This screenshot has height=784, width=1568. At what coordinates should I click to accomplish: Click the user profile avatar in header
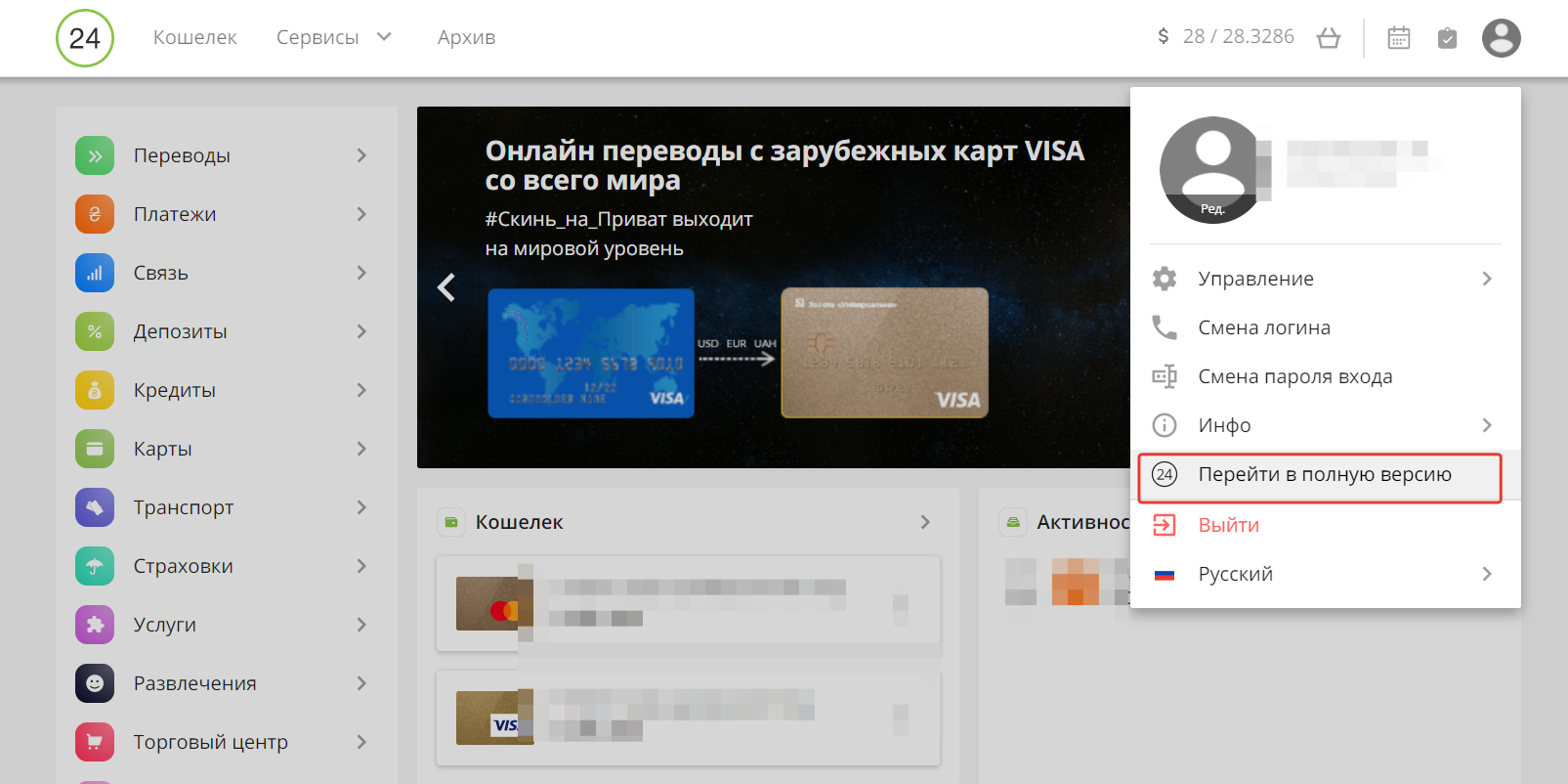pos(1501,38)
